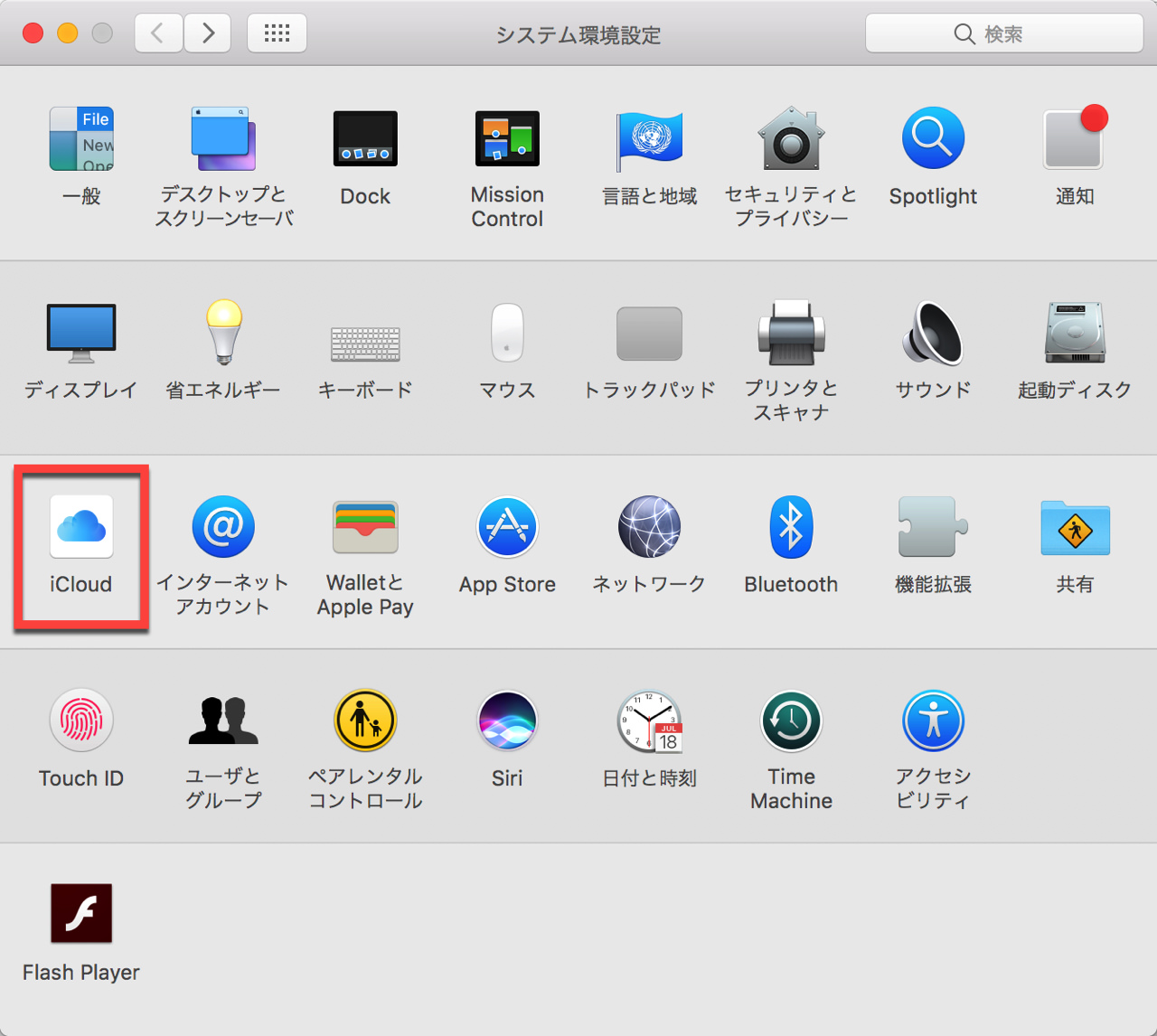
Task: Minimize the window with yellow button
Action: click(x=68, y=33)
